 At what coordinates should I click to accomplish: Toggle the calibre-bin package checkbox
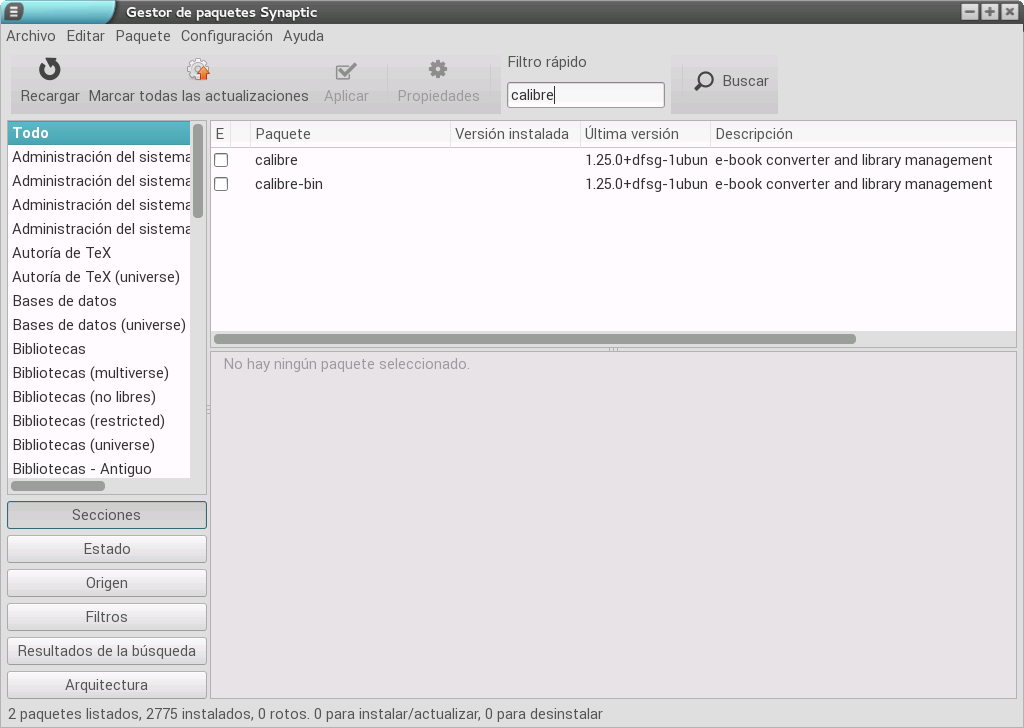click(x=221, y=184)
